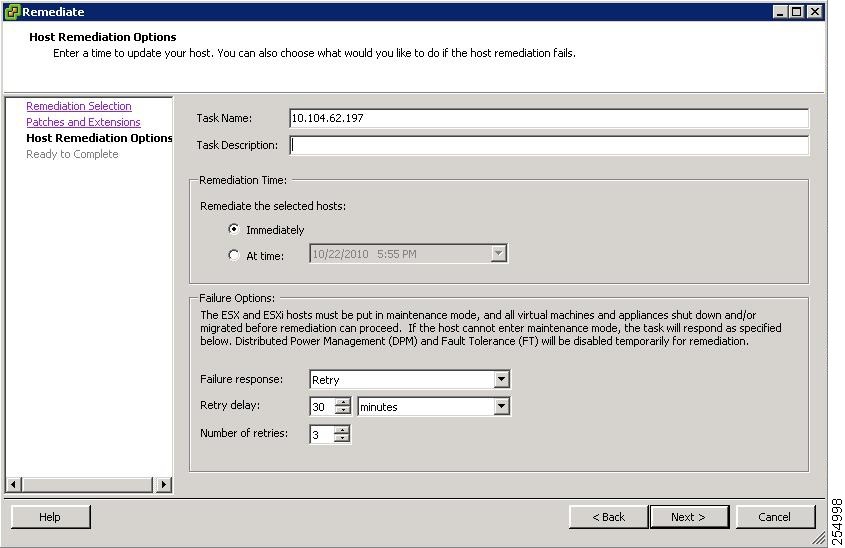Click the sidebar scroll left arrow
This screenshot has width=845, height=548.
pyautogui.click(x=14, y=484)
